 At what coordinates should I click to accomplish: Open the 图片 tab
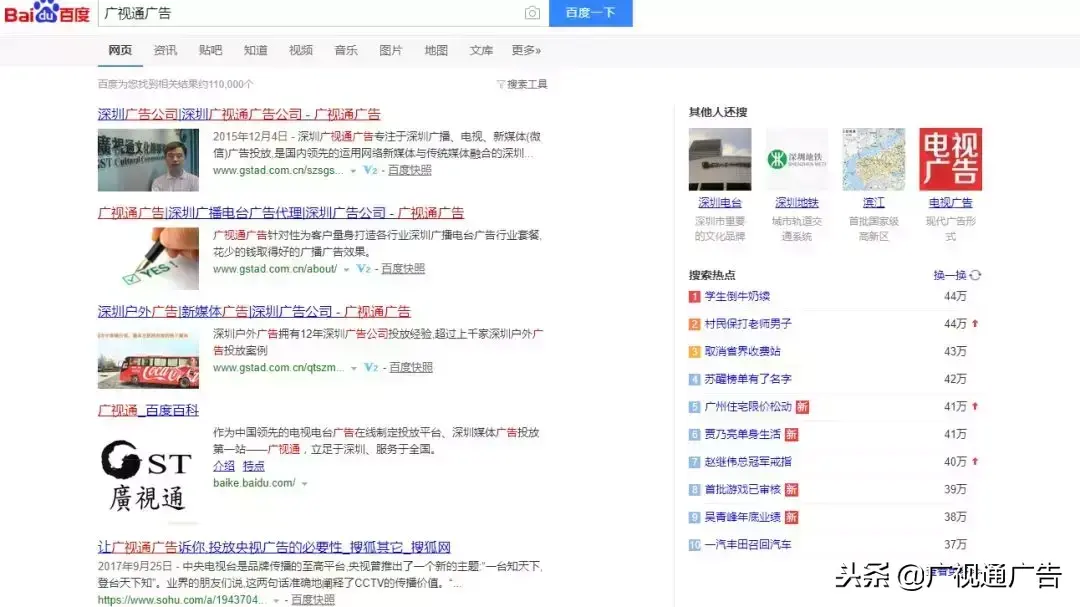coord(391,50)
